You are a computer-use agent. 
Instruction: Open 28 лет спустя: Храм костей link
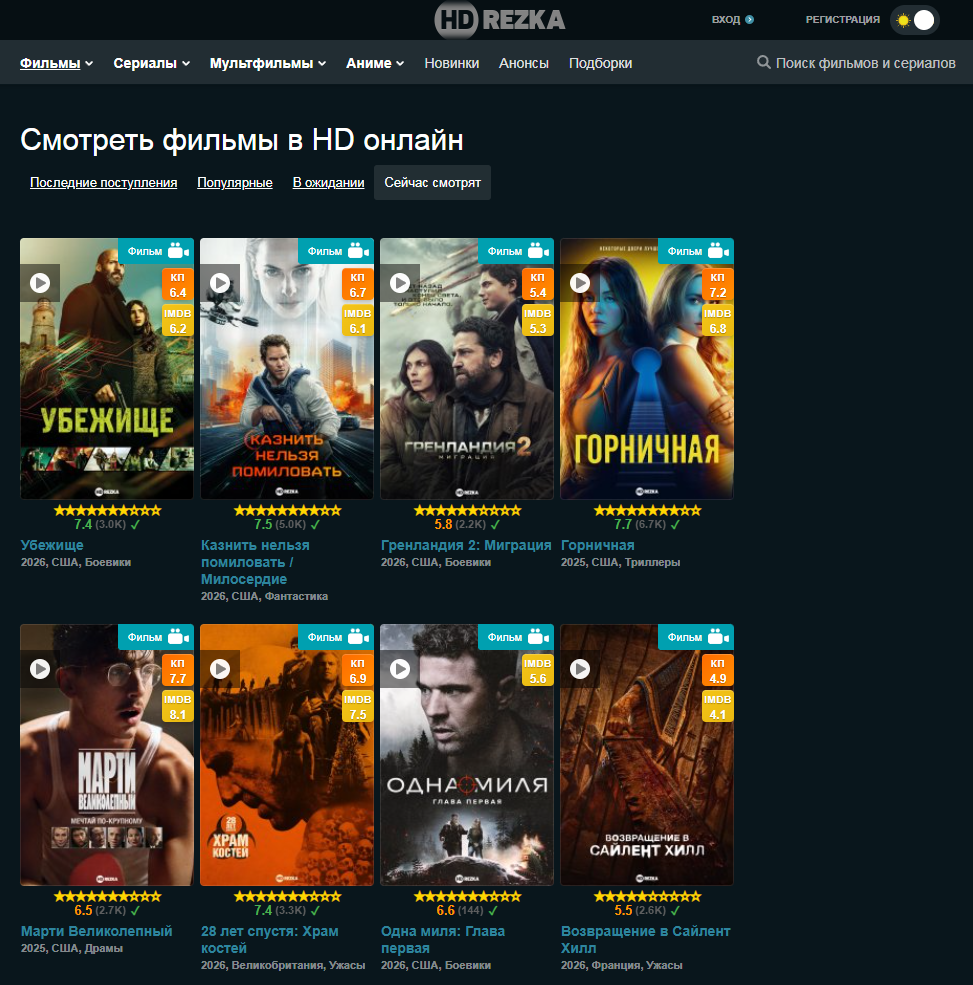pyautogui.click(x=269, y=940)
